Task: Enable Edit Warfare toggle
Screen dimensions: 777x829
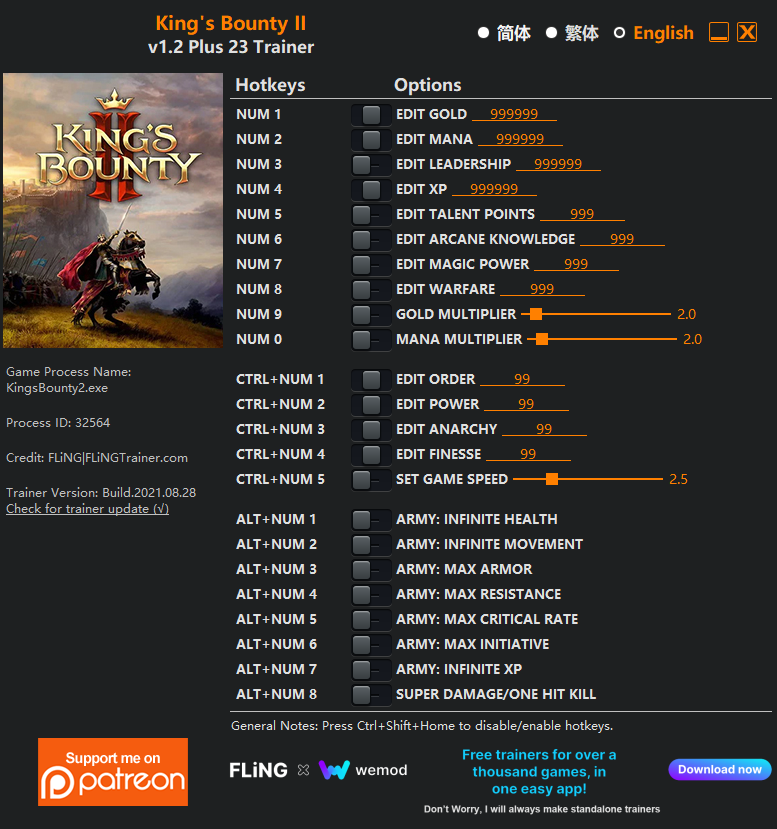Action: coord(371,289)
